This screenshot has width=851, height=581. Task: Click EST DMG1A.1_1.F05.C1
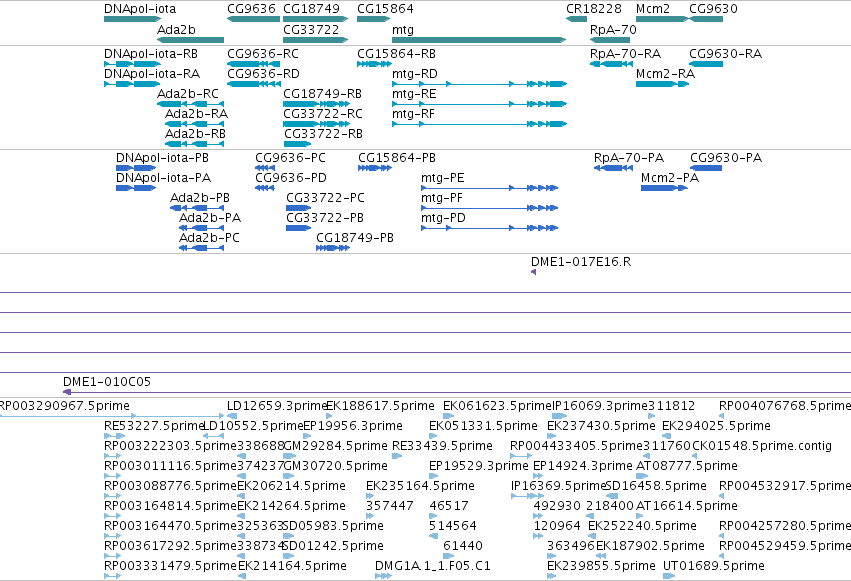tap(433, 566)
